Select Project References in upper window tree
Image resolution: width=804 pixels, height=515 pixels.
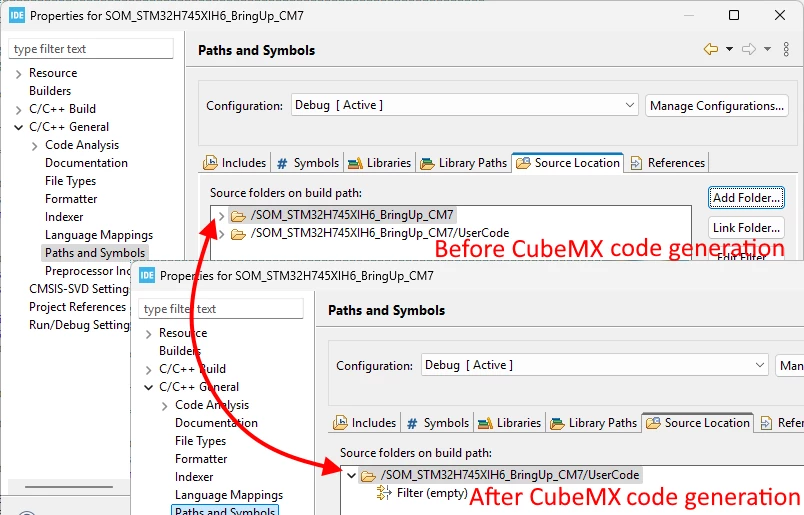click(77, 307)
